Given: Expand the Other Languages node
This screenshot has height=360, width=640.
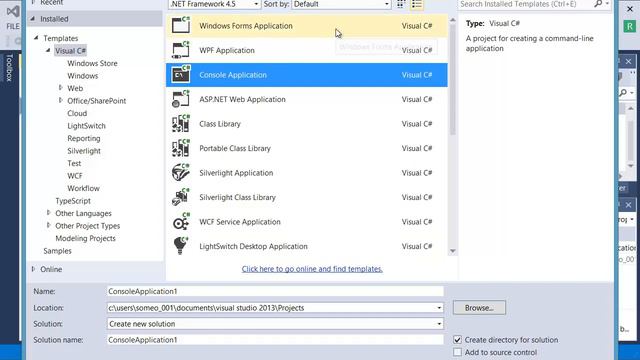Looking at the screenshot, I should [x=49, y=213].
